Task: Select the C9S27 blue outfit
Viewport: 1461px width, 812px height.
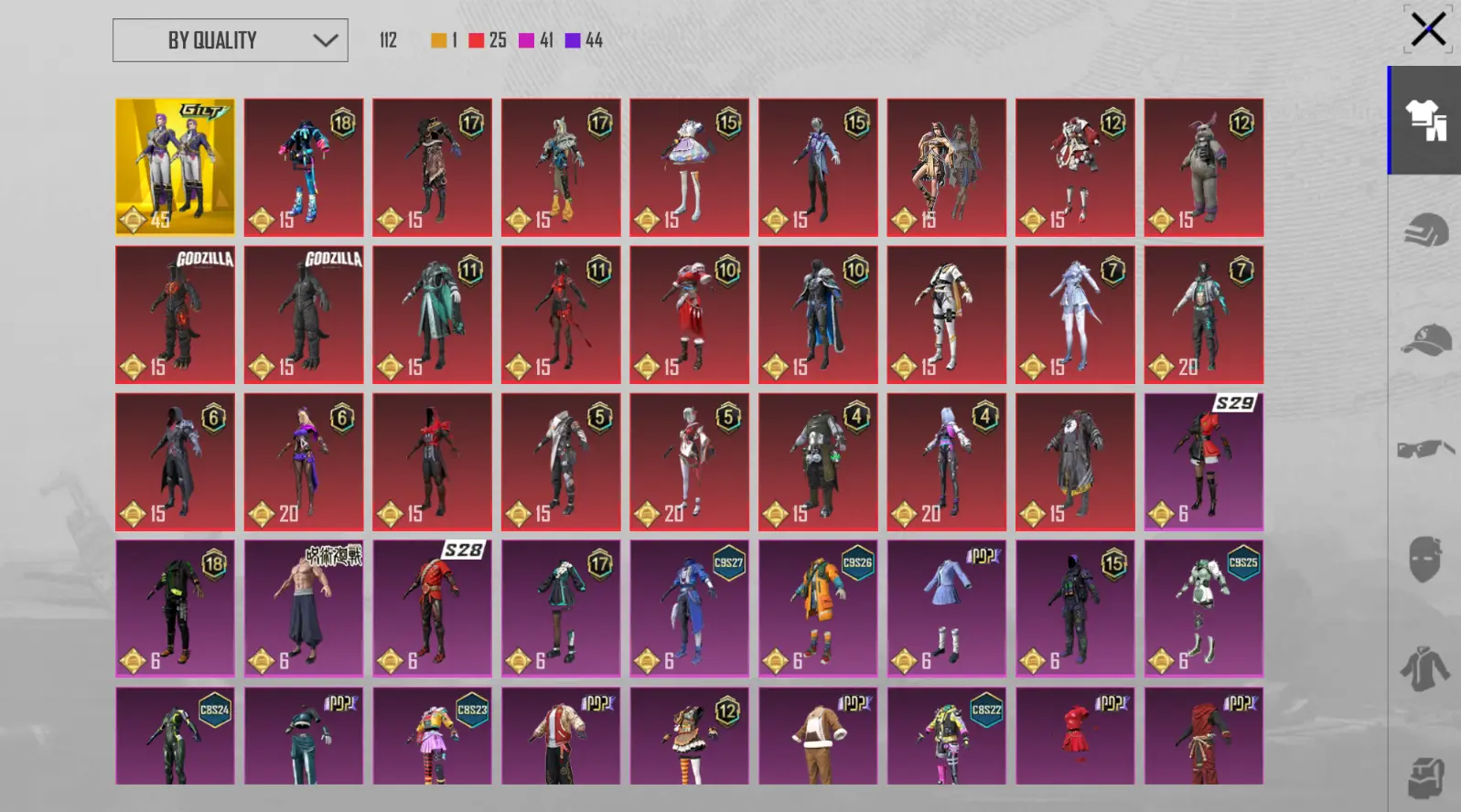Action: [x=690, y=609]
